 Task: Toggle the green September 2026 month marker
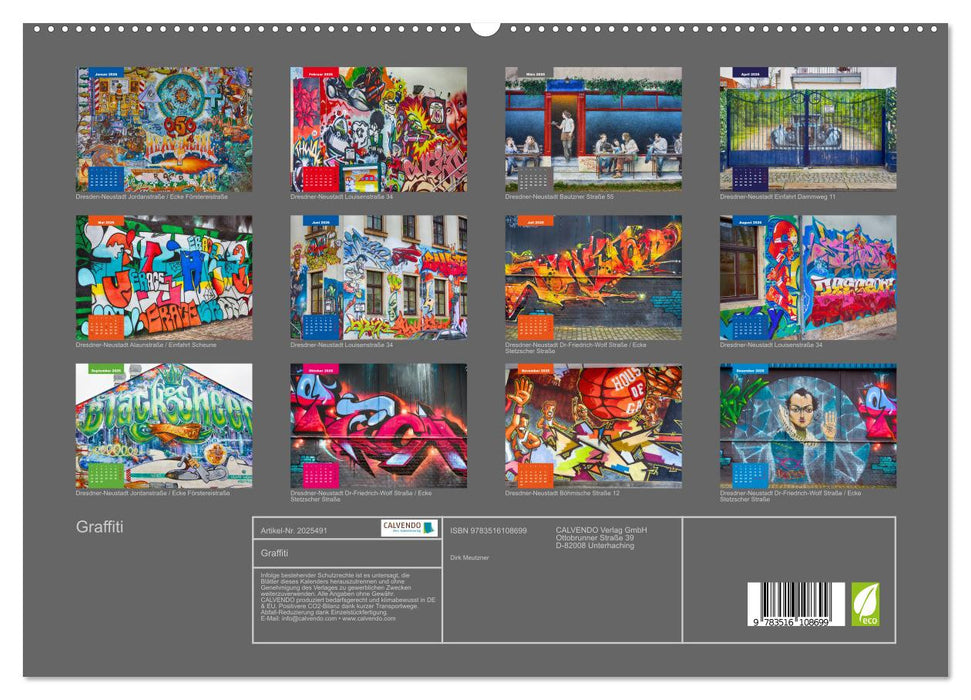pos(104,369)
